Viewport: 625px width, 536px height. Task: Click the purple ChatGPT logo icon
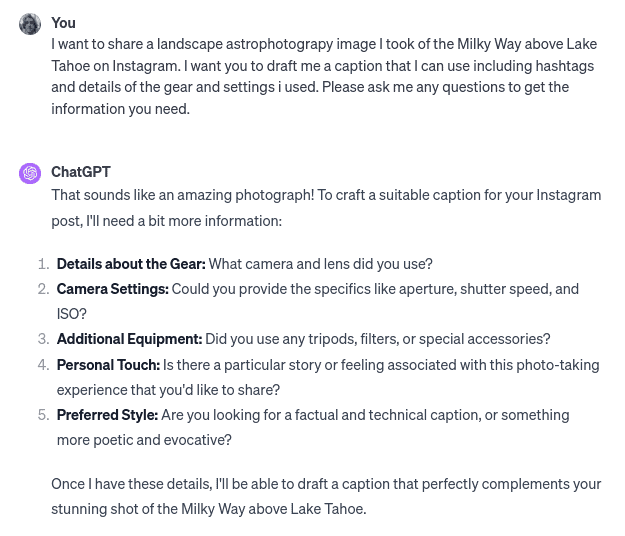click(x=30, y=173)
